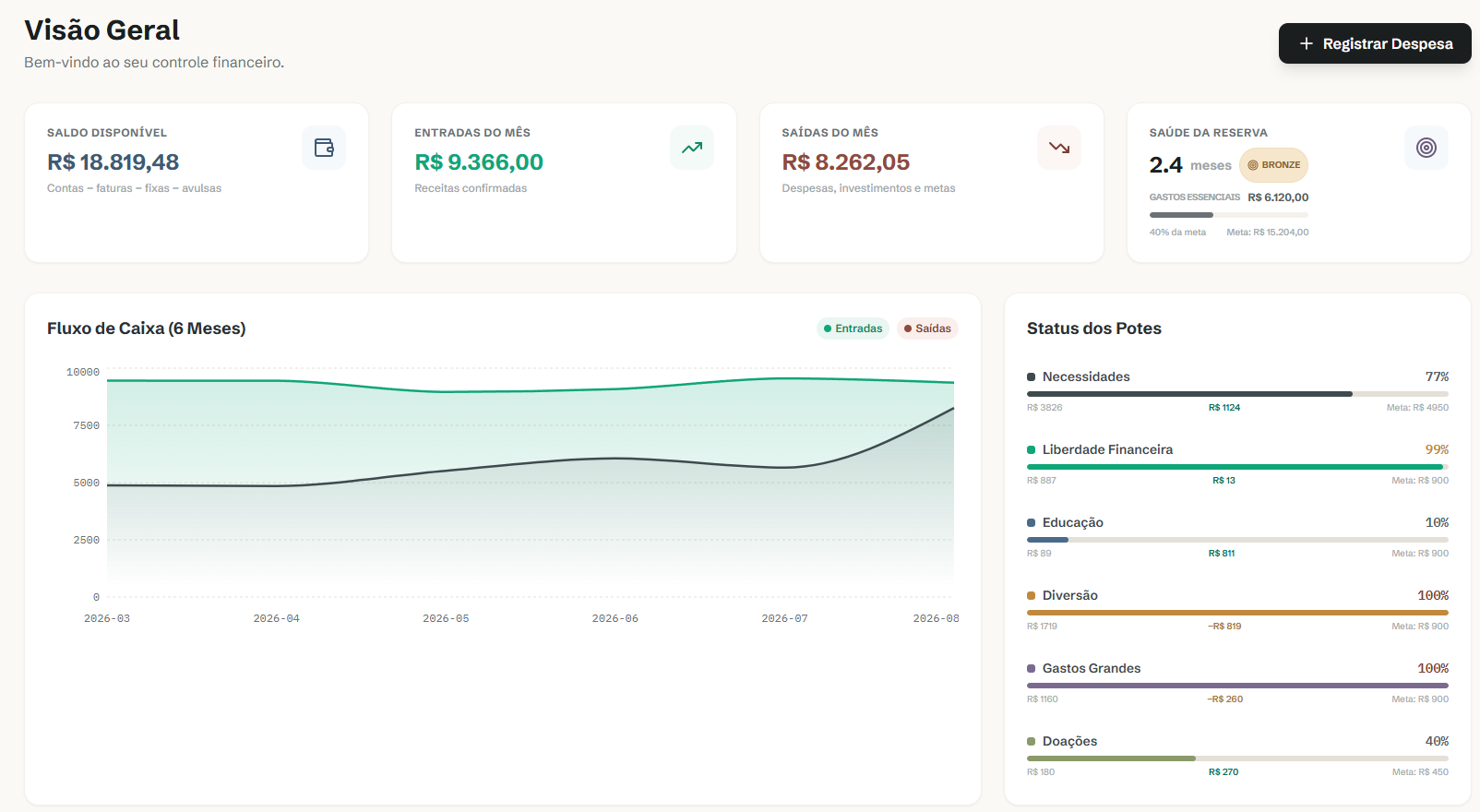Viewport: 1480px width, 812px height.
Task: Click the Visão Geral heading
Action: click(101, 30)
